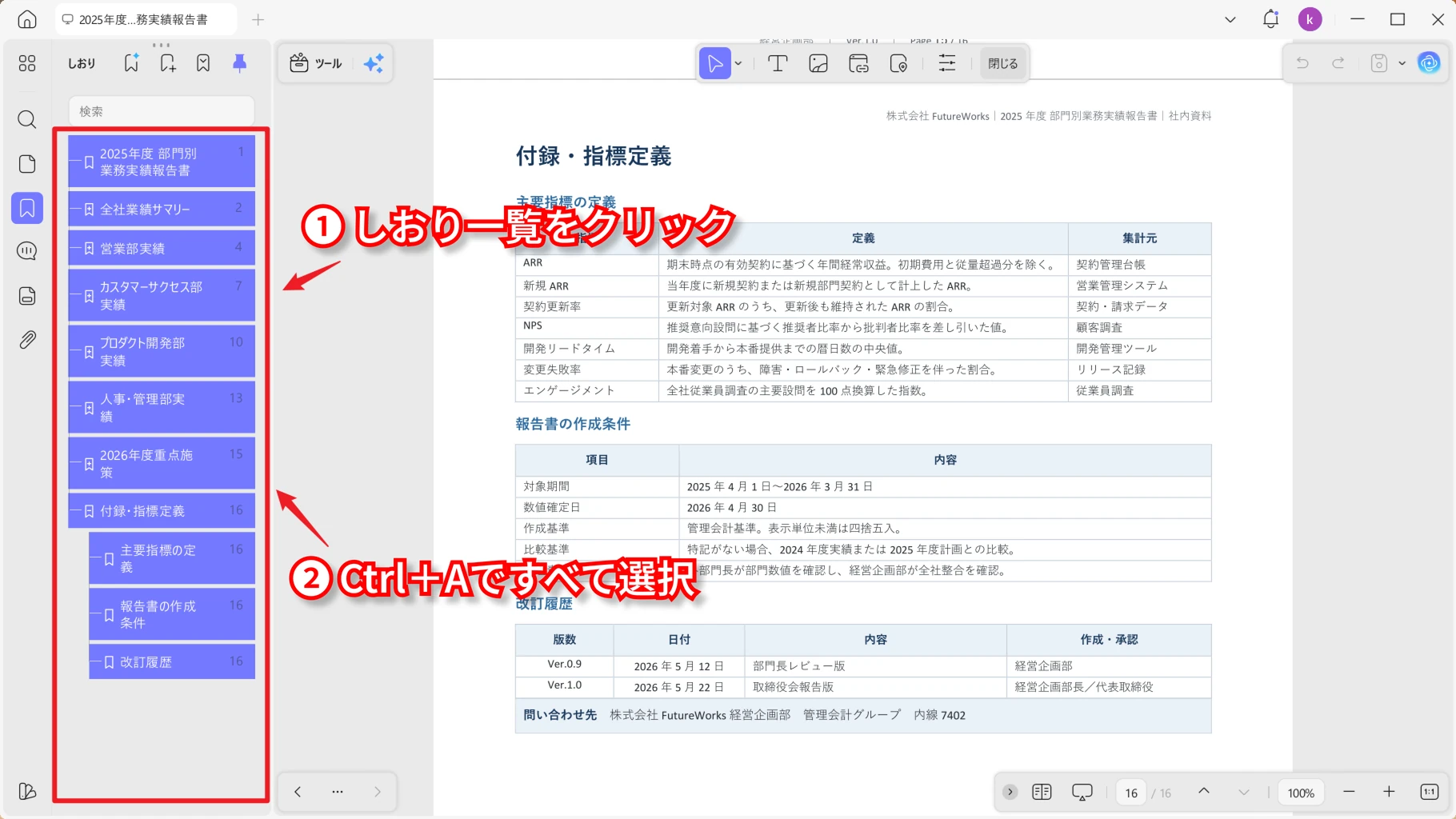Screen dimensions: 1456x819
Task: Expand the tab list dropdown chevron
Action: [1230, 19]
